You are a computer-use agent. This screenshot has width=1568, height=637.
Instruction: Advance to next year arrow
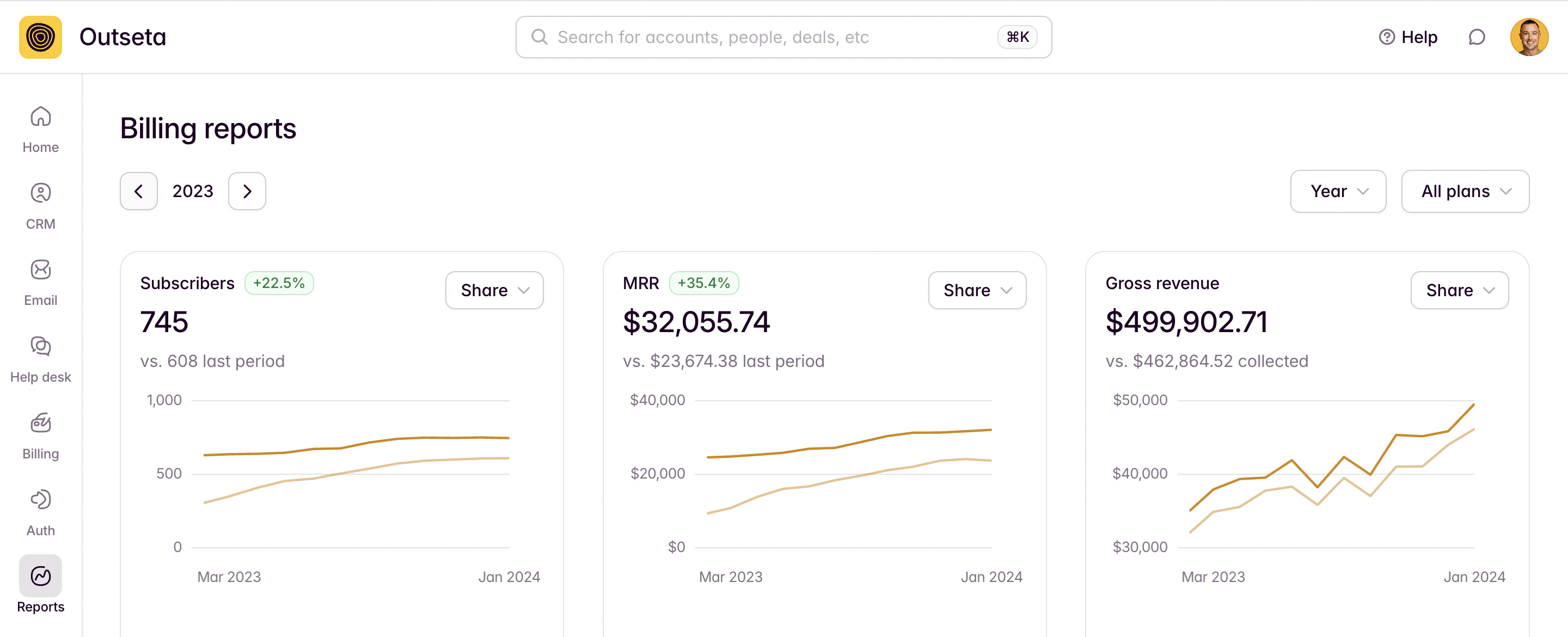(247, 191)
